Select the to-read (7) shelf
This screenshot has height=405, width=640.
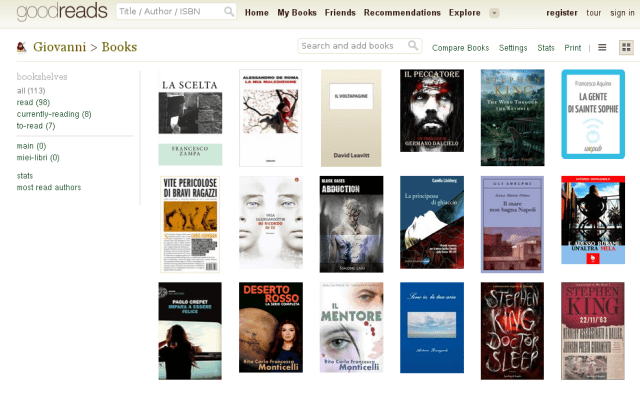click(36, 126)
